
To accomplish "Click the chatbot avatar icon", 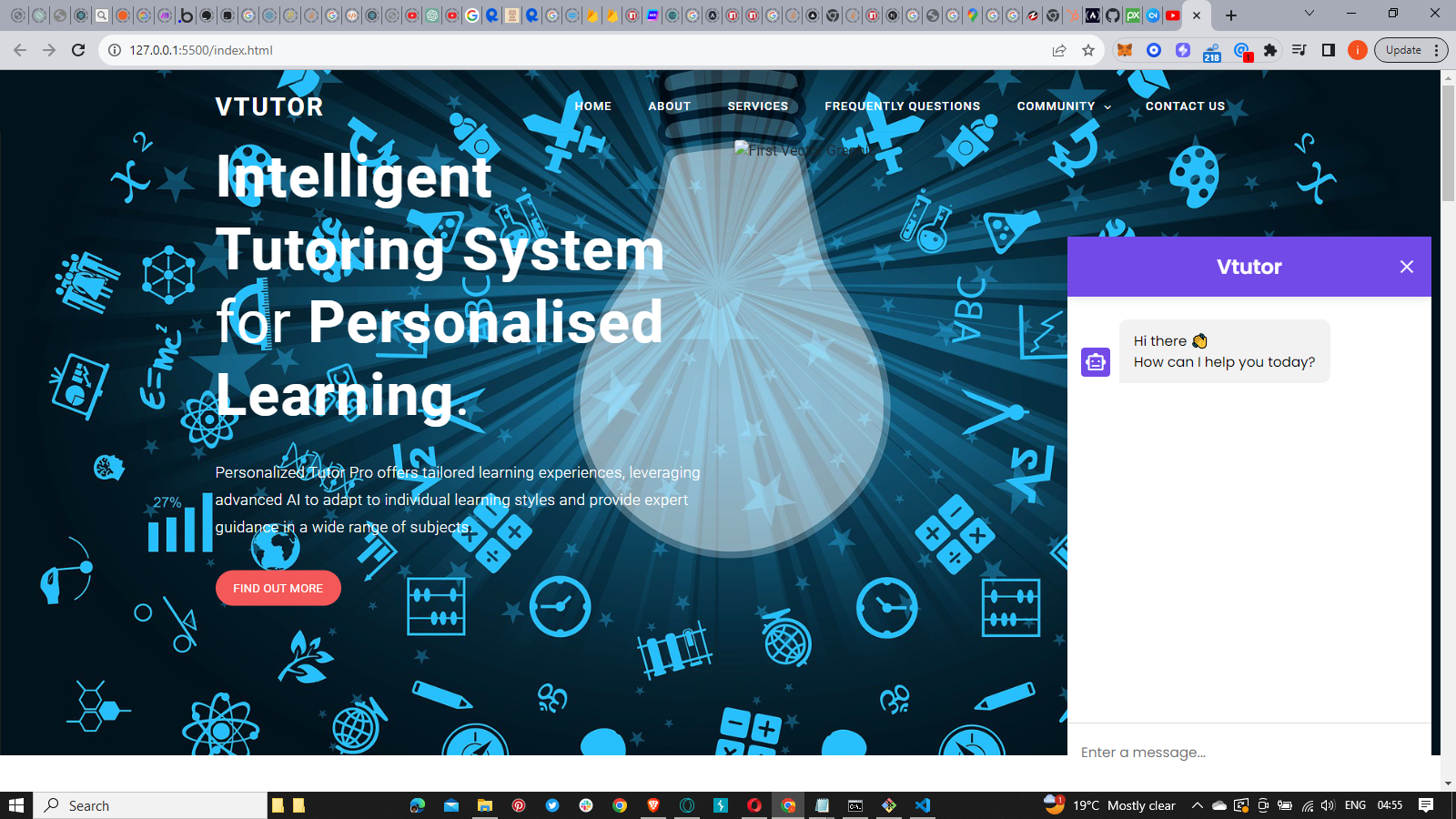I will pos(1096,362).
